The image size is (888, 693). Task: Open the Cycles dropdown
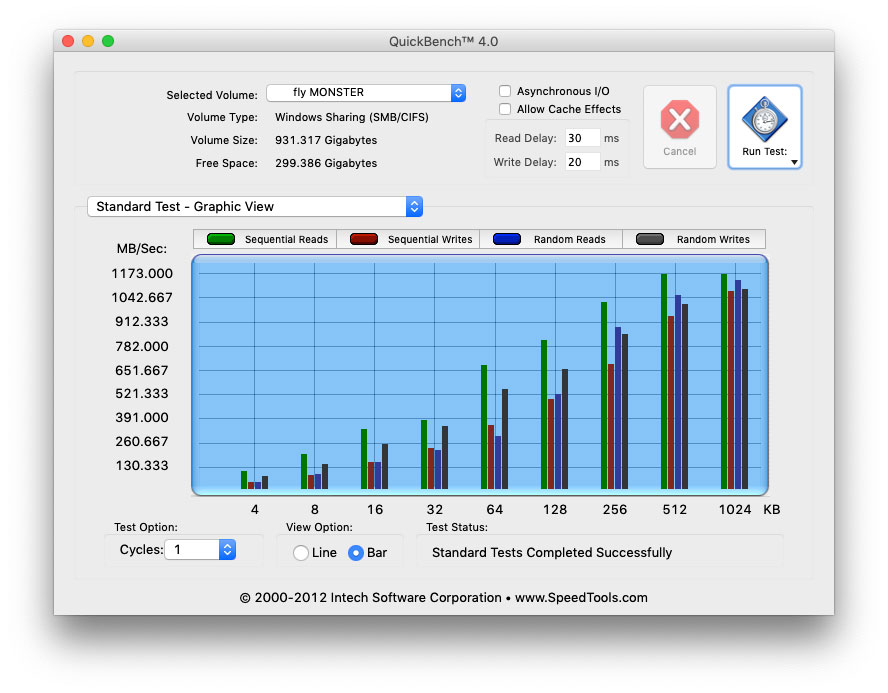(x=227, y=550)
